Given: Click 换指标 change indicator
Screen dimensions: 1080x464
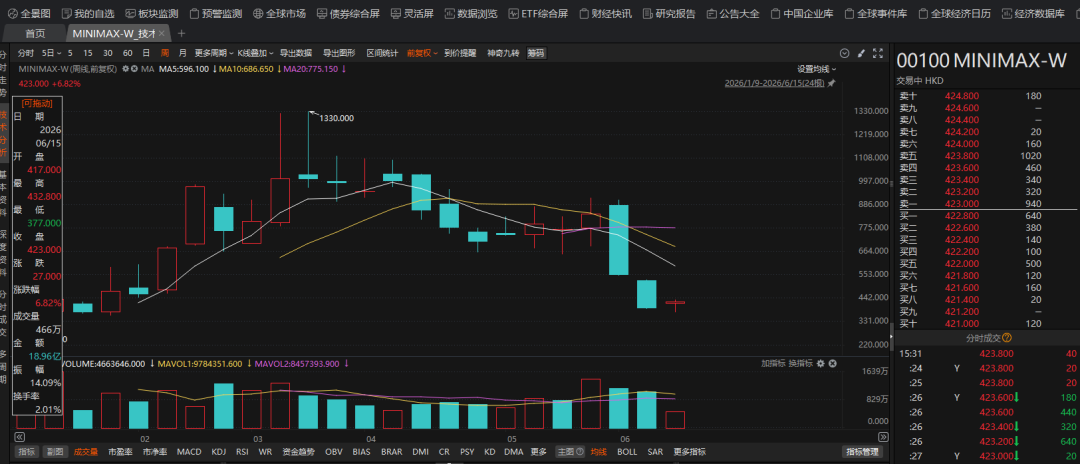Looking at the screenshot, I should 800,363.
